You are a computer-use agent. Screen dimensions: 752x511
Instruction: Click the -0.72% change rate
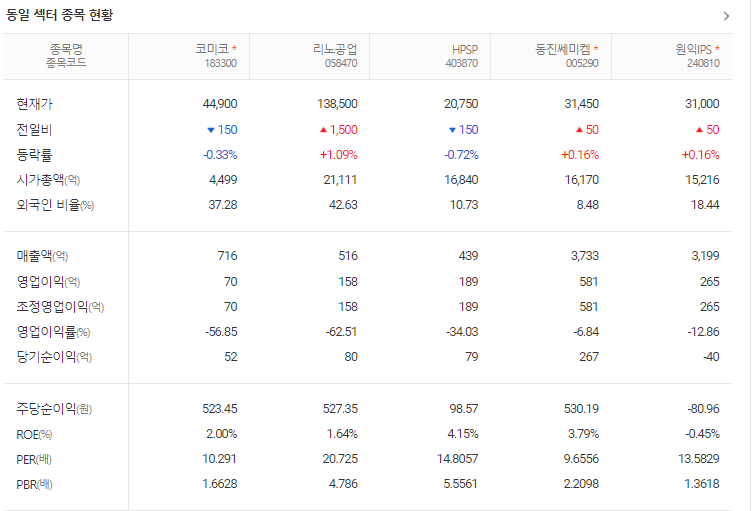point(461,155)
